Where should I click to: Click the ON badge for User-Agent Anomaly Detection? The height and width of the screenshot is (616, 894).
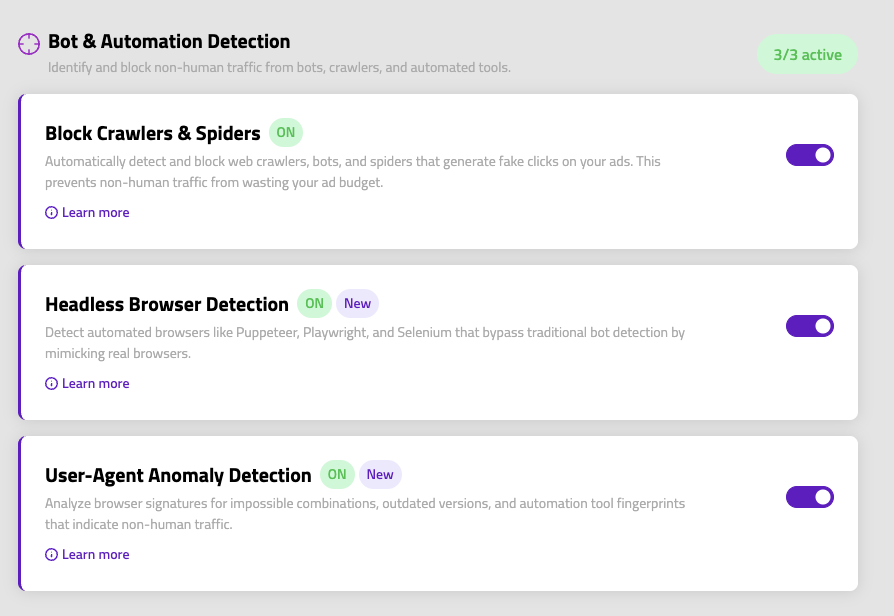(x=337, y=474)
